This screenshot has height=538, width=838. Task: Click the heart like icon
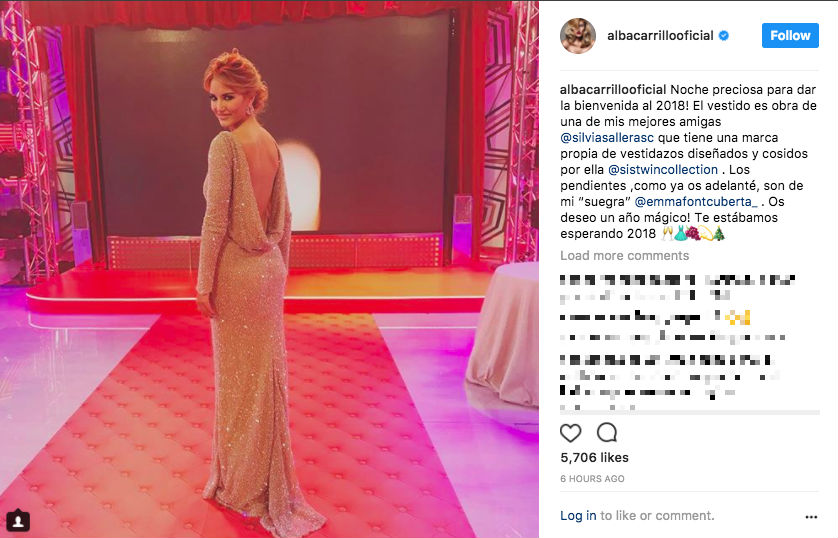coord(570,433)
